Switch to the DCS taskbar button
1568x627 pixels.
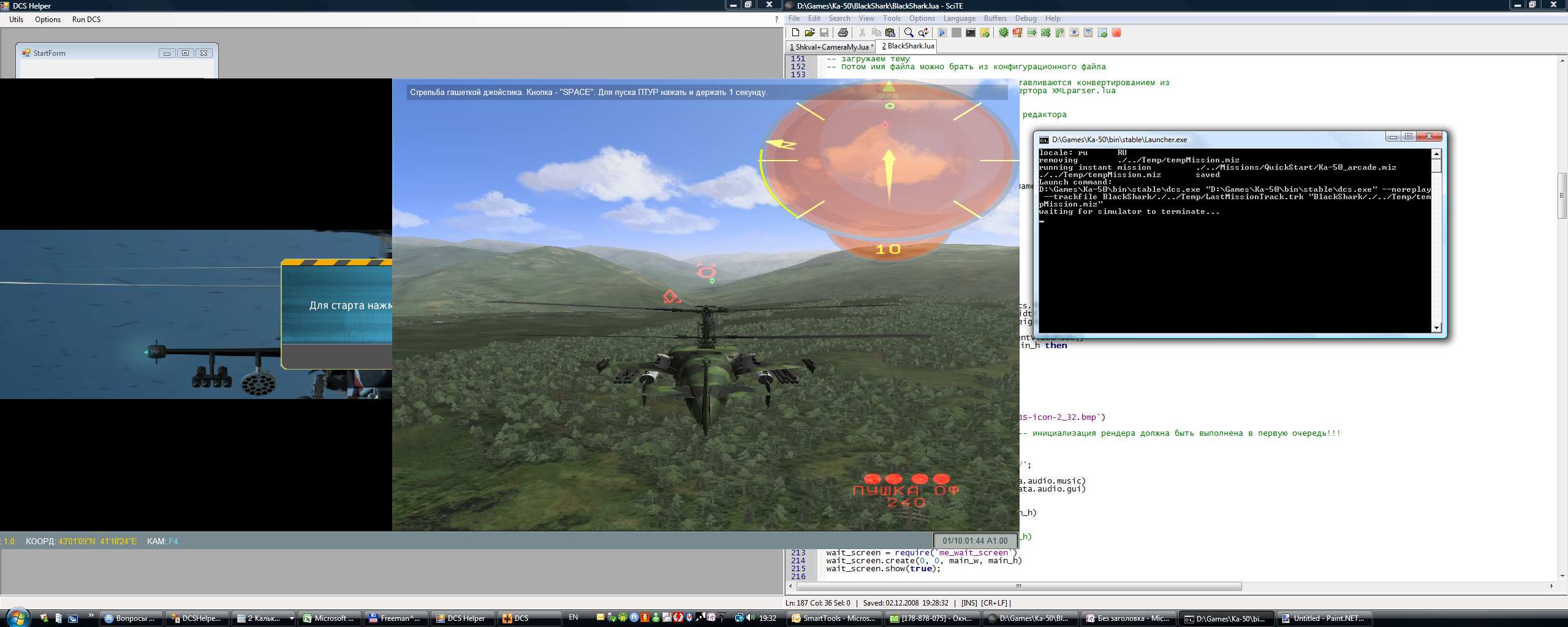click(x=529, y=618)
